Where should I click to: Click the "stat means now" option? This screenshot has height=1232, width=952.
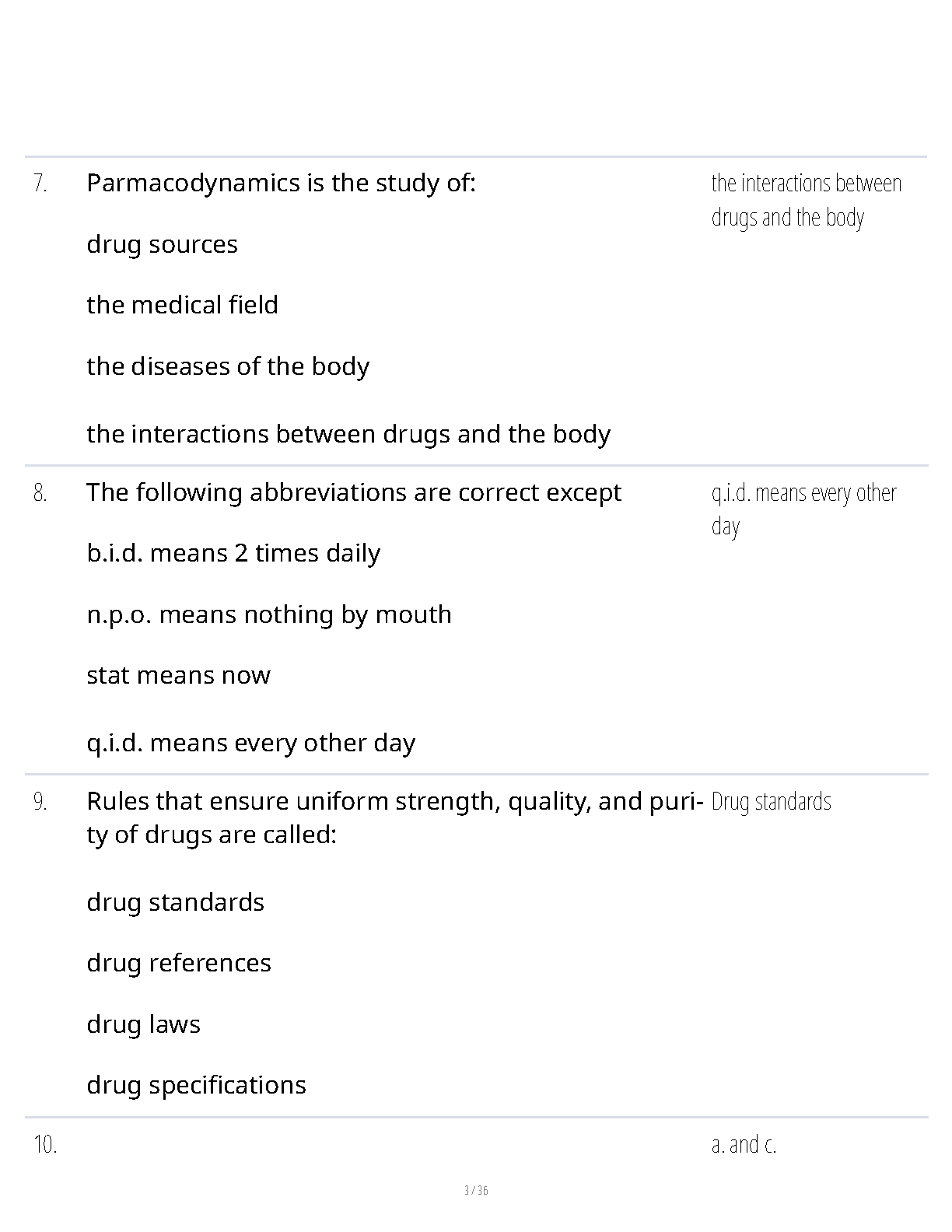click(x=178, y=675)
